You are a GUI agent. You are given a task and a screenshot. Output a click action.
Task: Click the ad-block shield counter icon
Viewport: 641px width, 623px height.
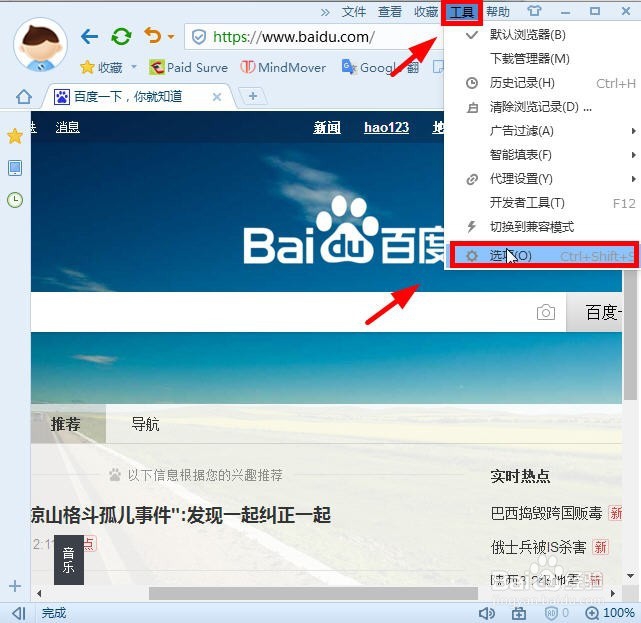[x=556, y=613]
